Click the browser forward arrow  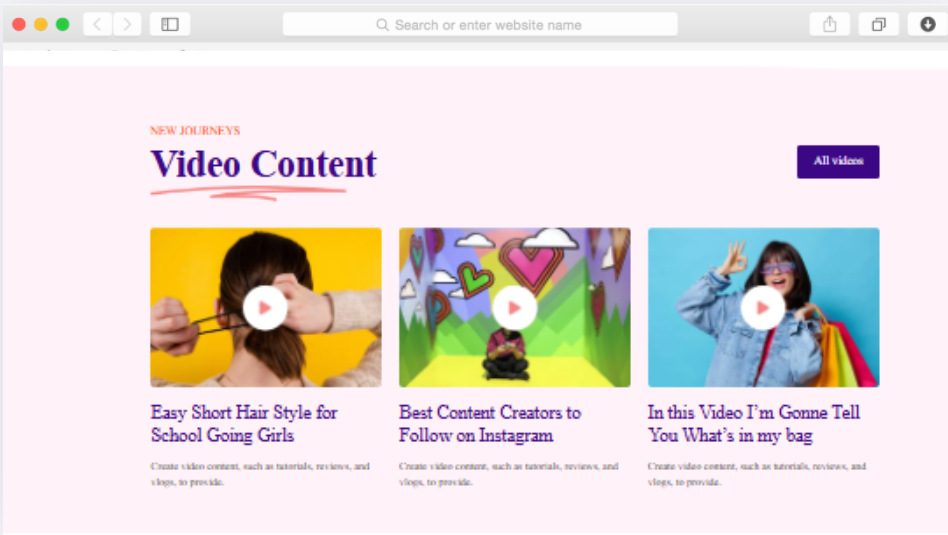127,24
